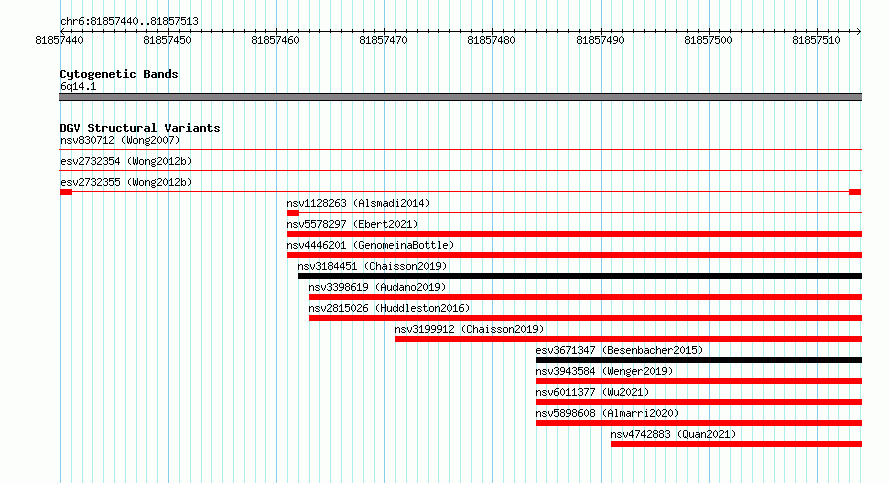Click the chr6:81857440..81857513 region label
Screen dimensions: 890x483
(129, 21)
